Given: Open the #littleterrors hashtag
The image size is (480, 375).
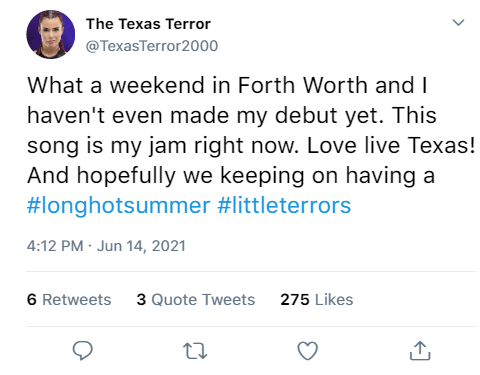Looking at the screenshot, I should [x=284, y=205].
